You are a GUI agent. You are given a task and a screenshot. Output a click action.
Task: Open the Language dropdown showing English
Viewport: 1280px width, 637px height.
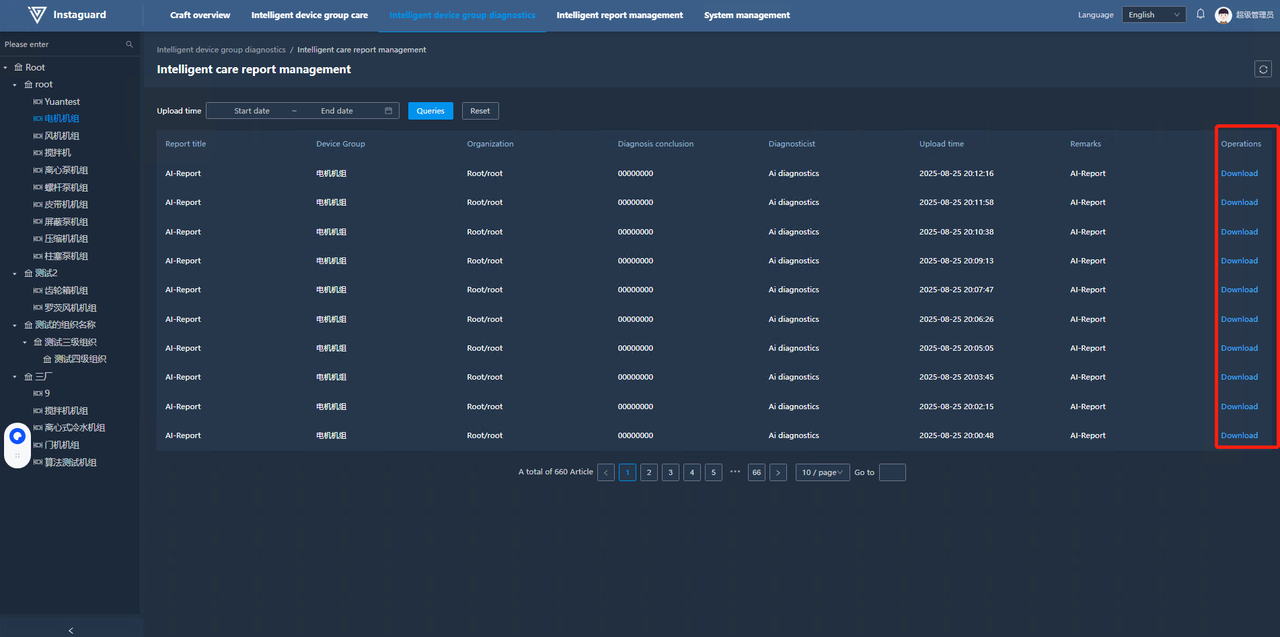tap(1152, 15)
